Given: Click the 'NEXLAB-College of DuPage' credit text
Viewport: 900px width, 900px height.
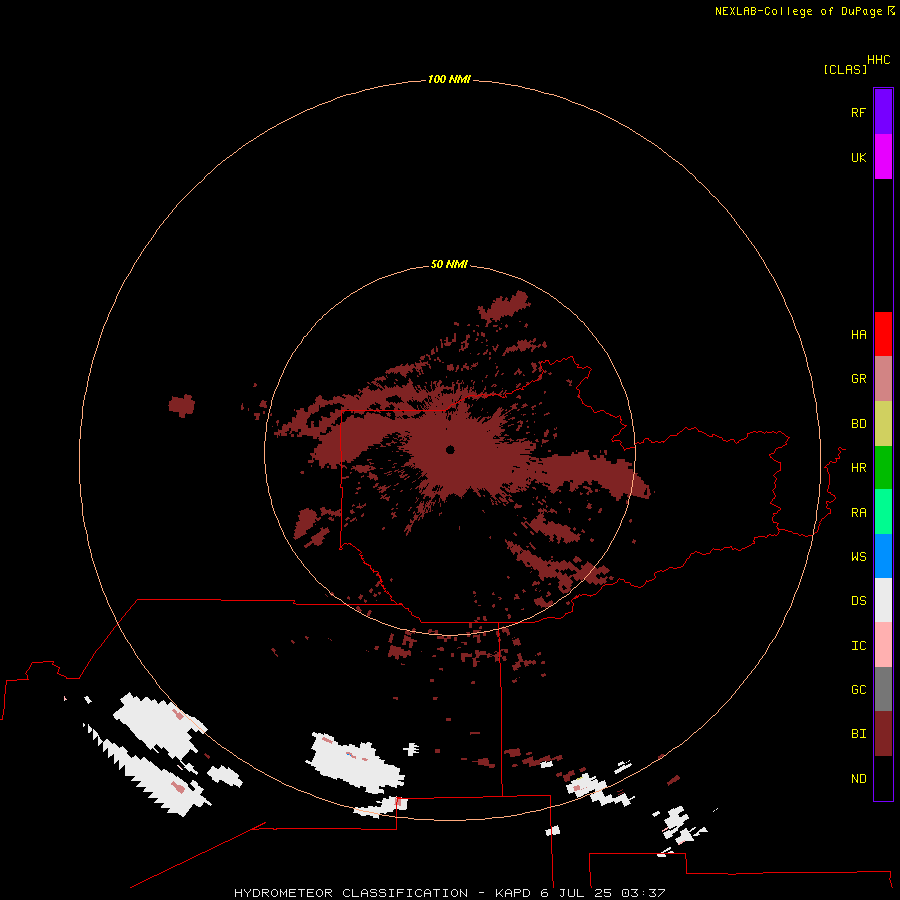Looking at the screenshot, I should coord(798,11).
